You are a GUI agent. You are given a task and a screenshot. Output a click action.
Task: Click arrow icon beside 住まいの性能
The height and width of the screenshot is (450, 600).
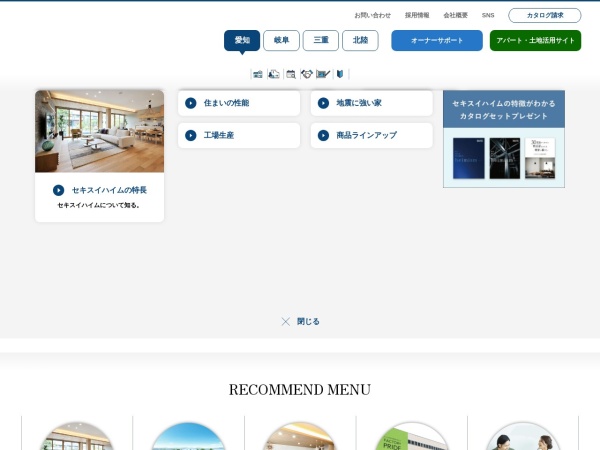[x=191, y=103]
